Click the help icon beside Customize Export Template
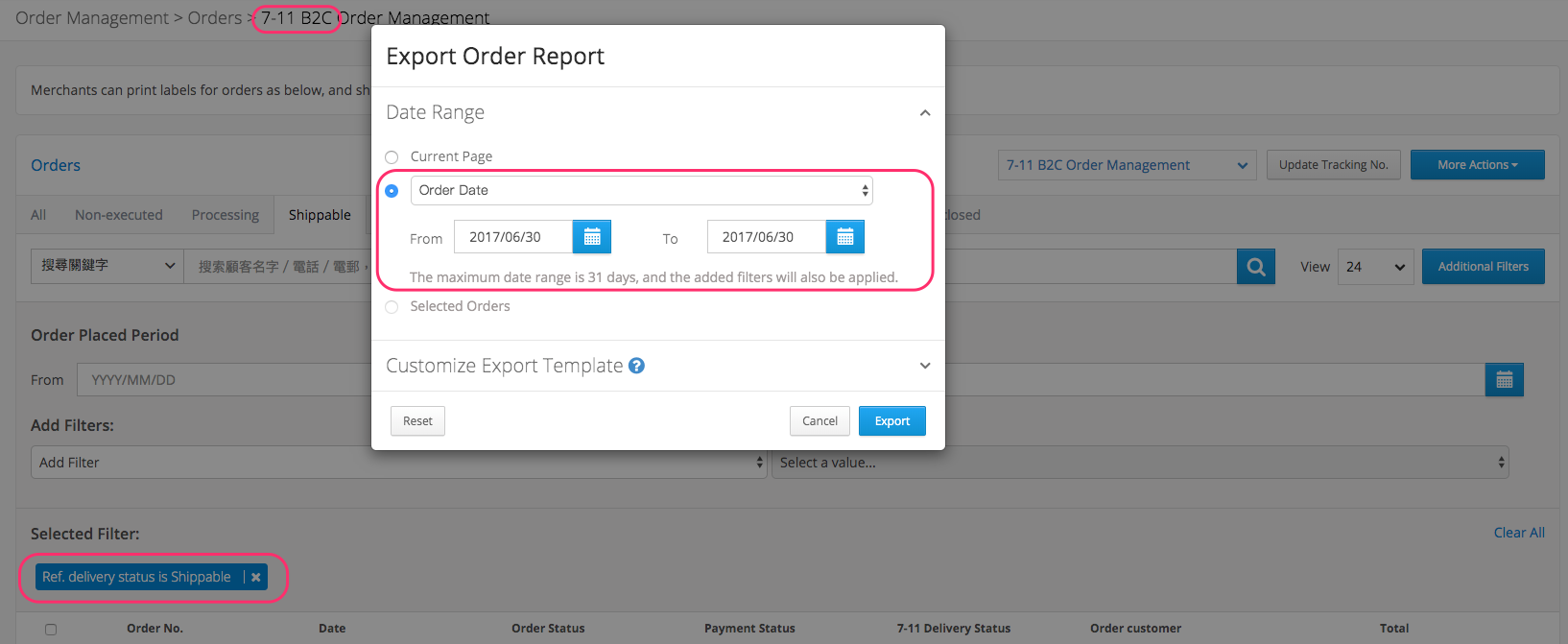This screenshot has height=644, width=1568. [x=636, y=366]
